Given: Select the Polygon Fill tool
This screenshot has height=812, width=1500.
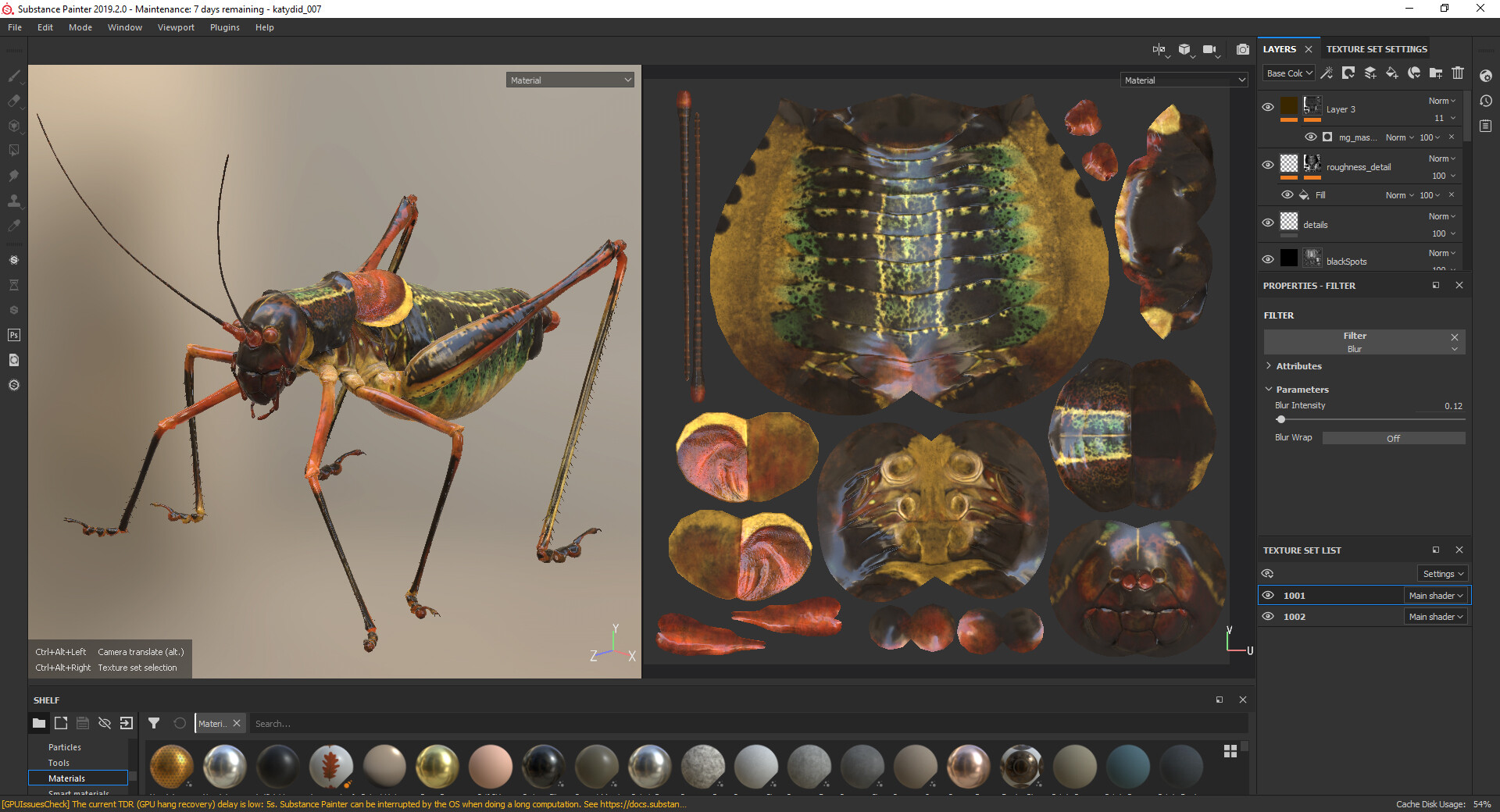Looking at the screenshot, I should tap(13, 150).
